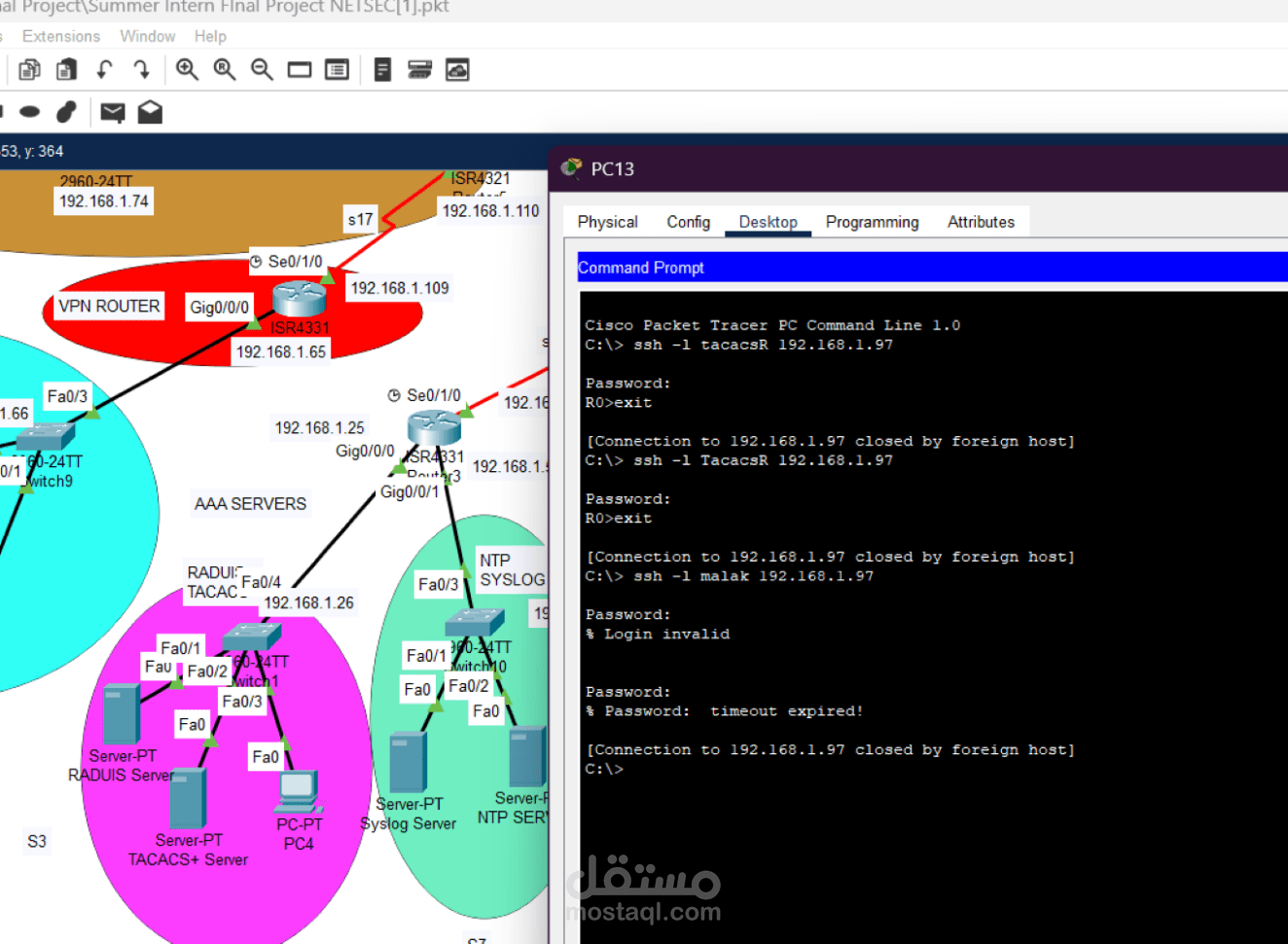
Task: Click the last C:\> prompt line in the terminal
Action: tap(604, 769)
